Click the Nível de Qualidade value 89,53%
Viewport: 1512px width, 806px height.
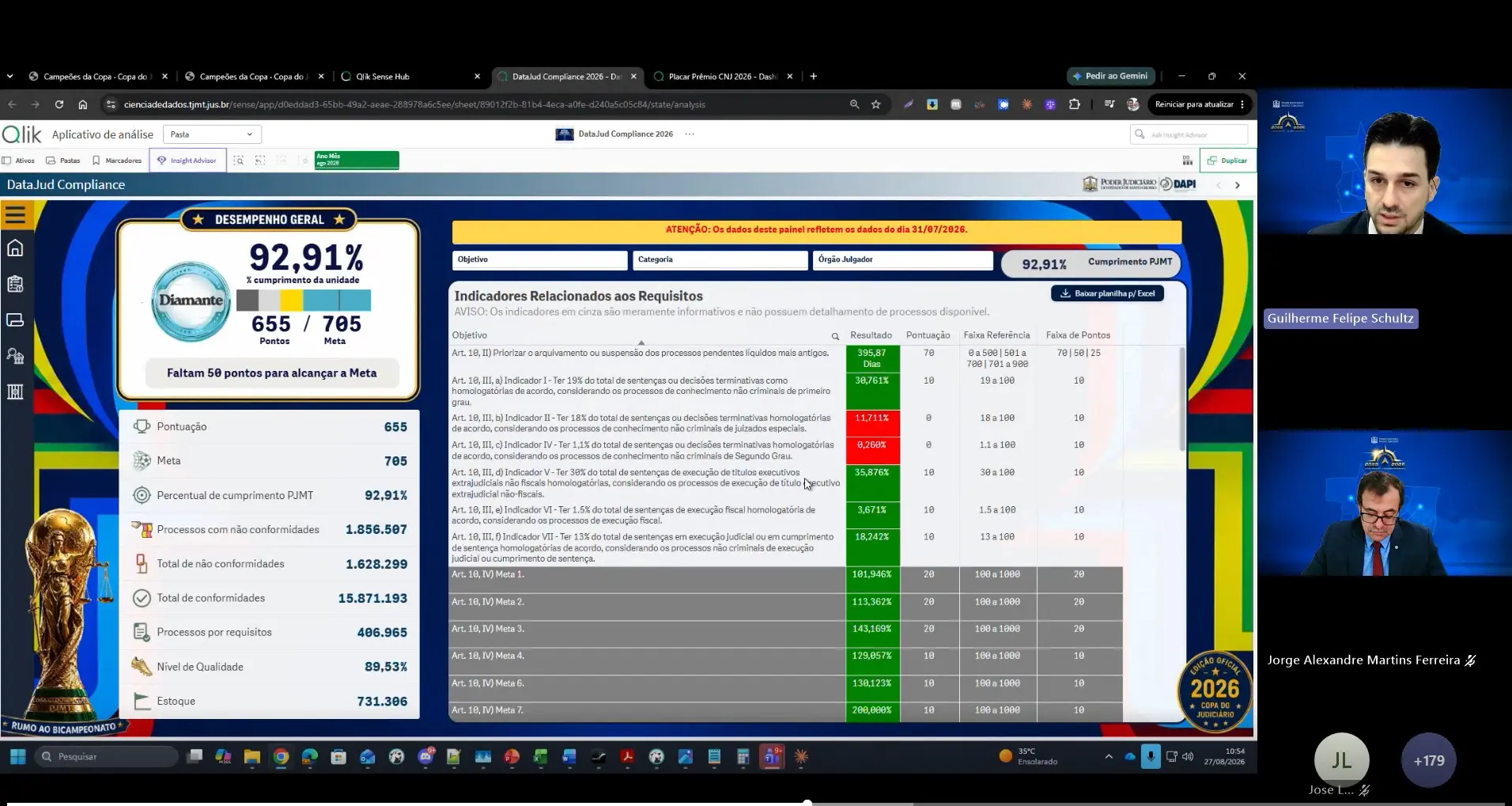[x=386, y=668]
